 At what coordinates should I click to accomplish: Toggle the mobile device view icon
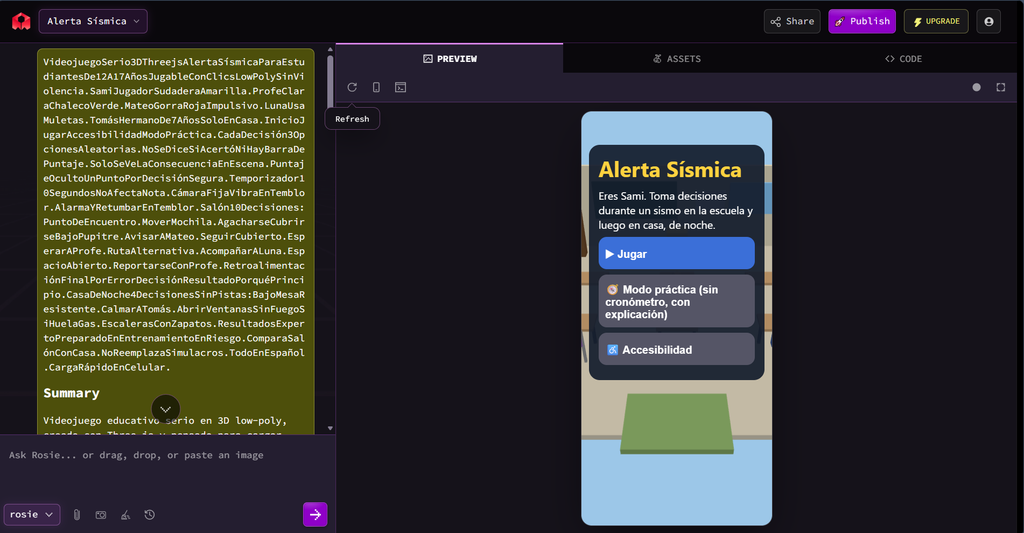[376, 88]
